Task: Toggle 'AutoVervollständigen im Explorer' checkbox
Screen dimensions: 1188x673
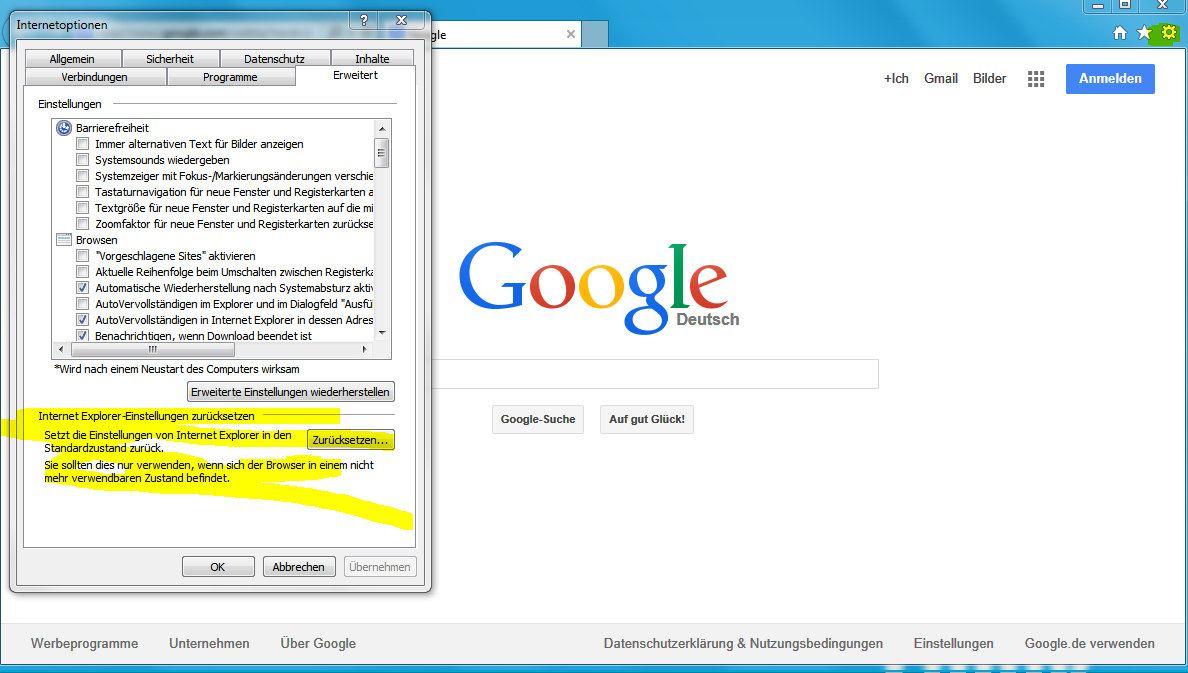Action: pyautogui.click(x=83, y=304)
